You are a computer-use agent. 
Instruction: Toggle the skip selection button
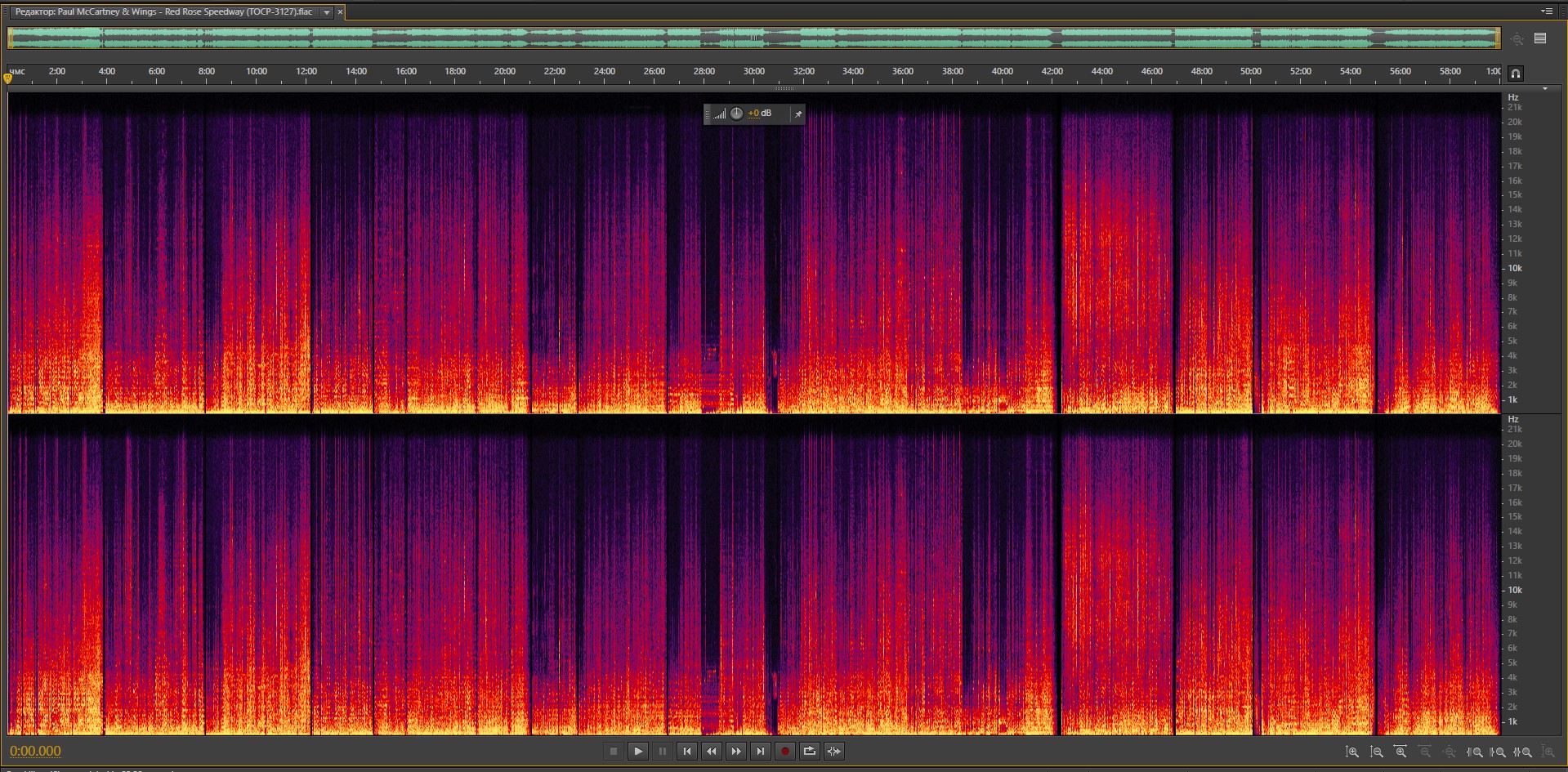(x=833, y=752)
